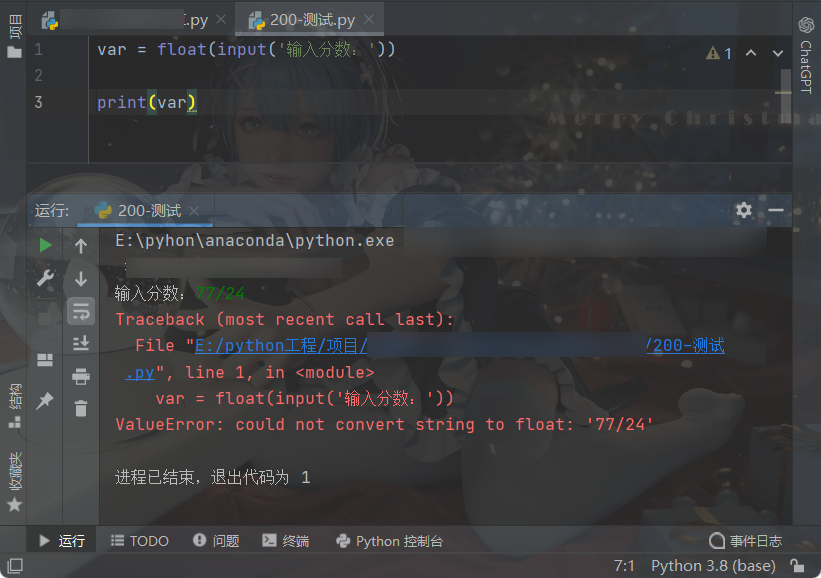821x578 pixels.
Task: Go to next highlighted error chevron
Action: pyautogui.click(x=778, y=53)
